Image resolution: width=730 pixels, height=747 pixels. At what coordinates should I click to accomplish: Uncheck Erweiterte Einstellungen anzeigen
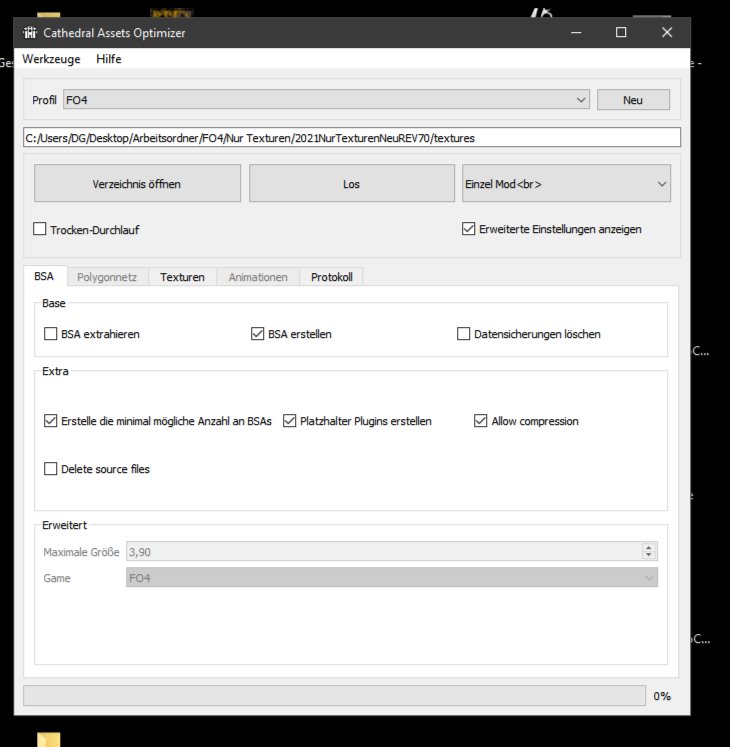coord(469,229)
